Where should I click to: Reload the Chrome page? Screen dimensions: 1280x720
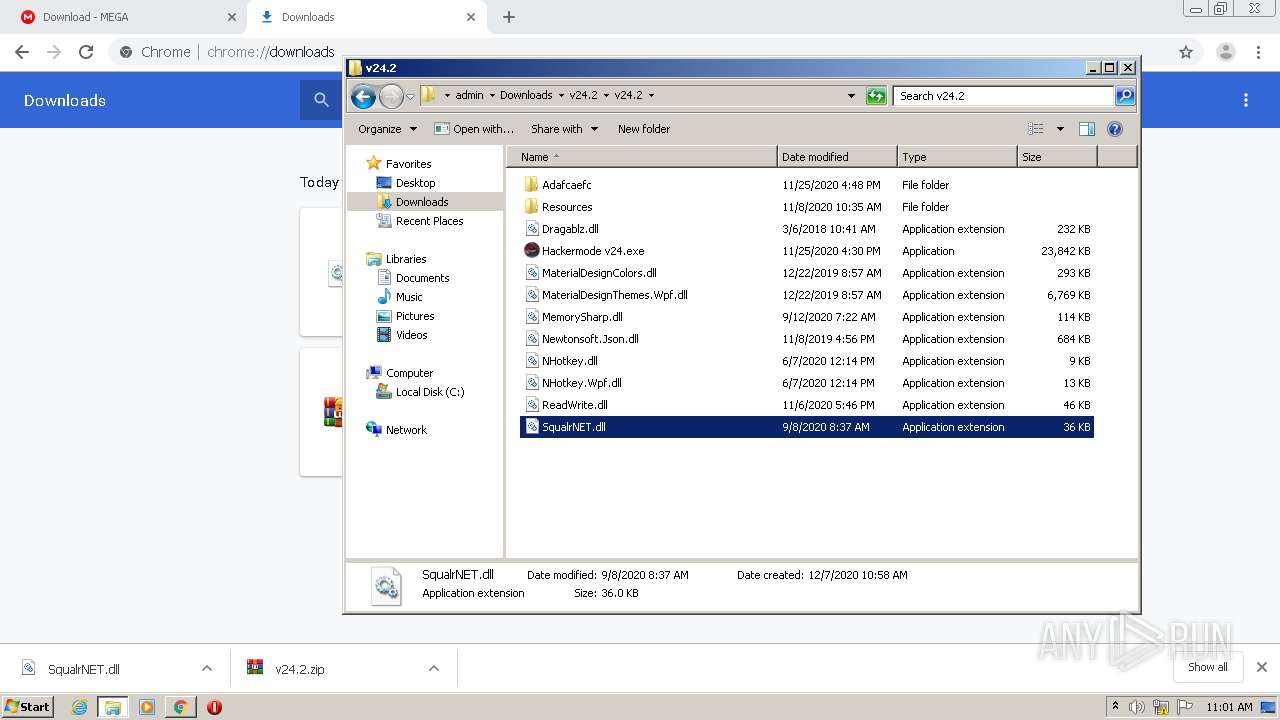(x=86, y=52)
